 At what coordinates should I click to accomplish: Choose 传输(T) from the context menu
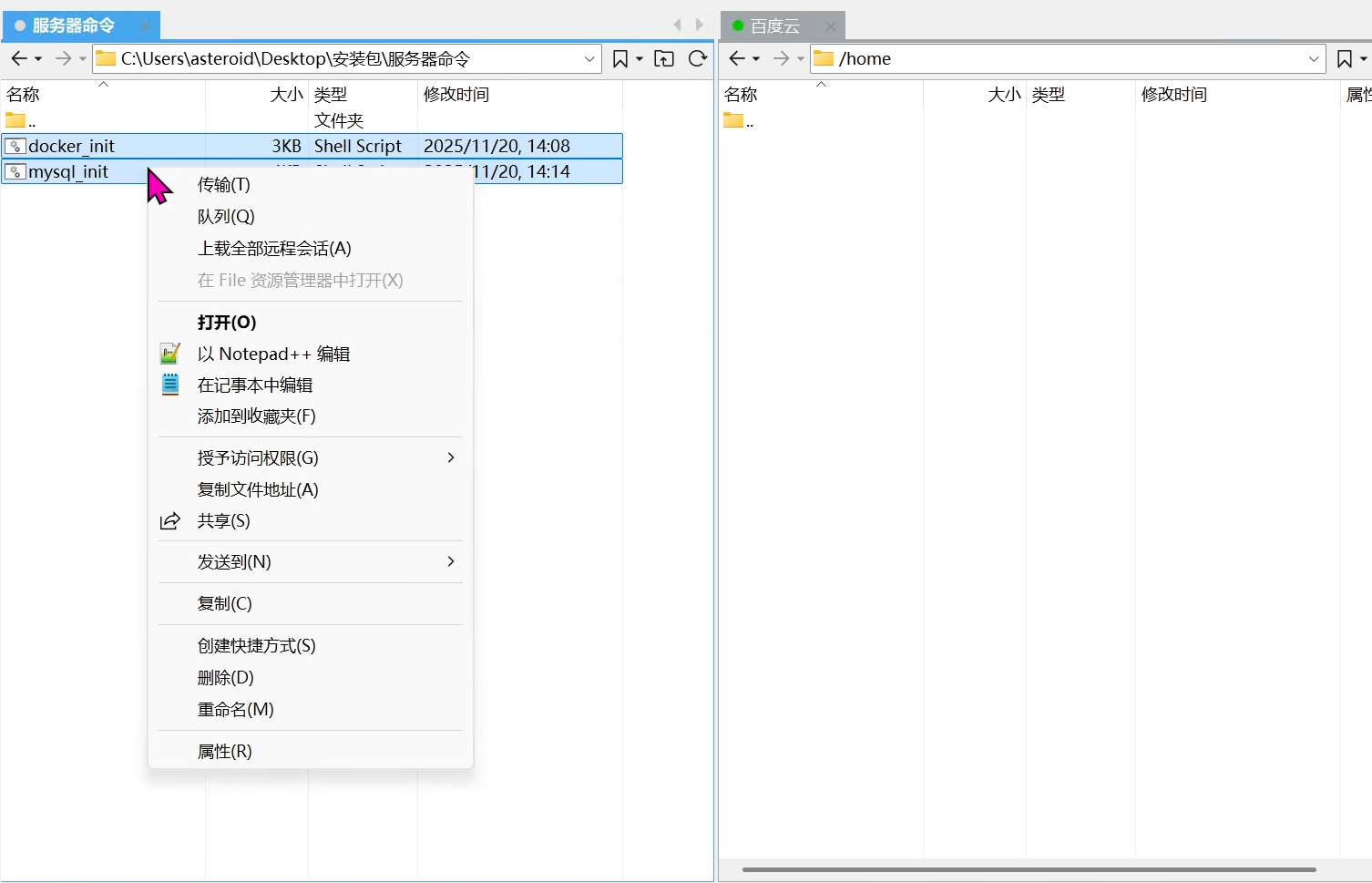(x=224, y=185)
